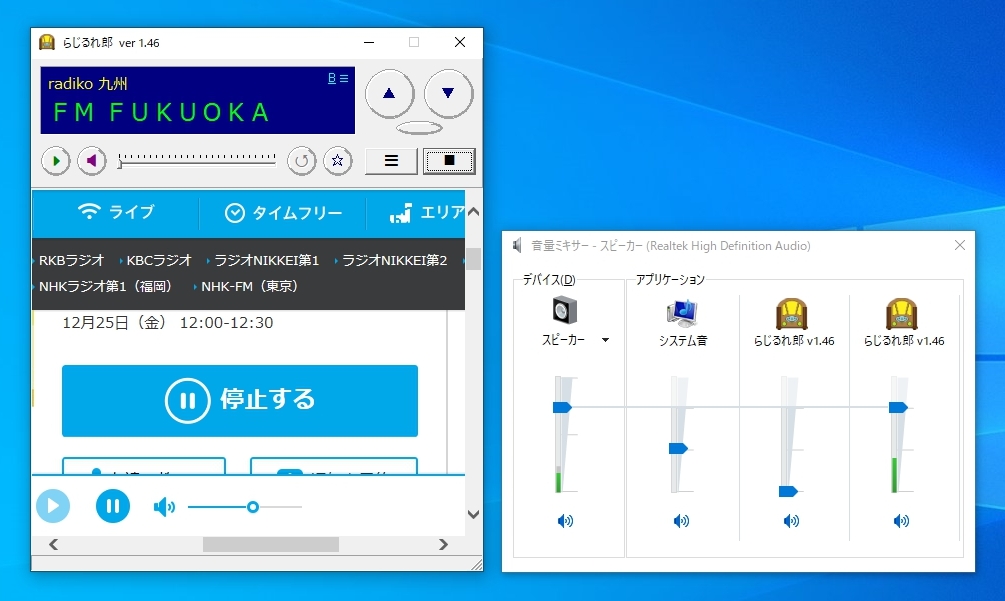Pause with the blue round pause button

pyautogui.click(x=113, y=506)
